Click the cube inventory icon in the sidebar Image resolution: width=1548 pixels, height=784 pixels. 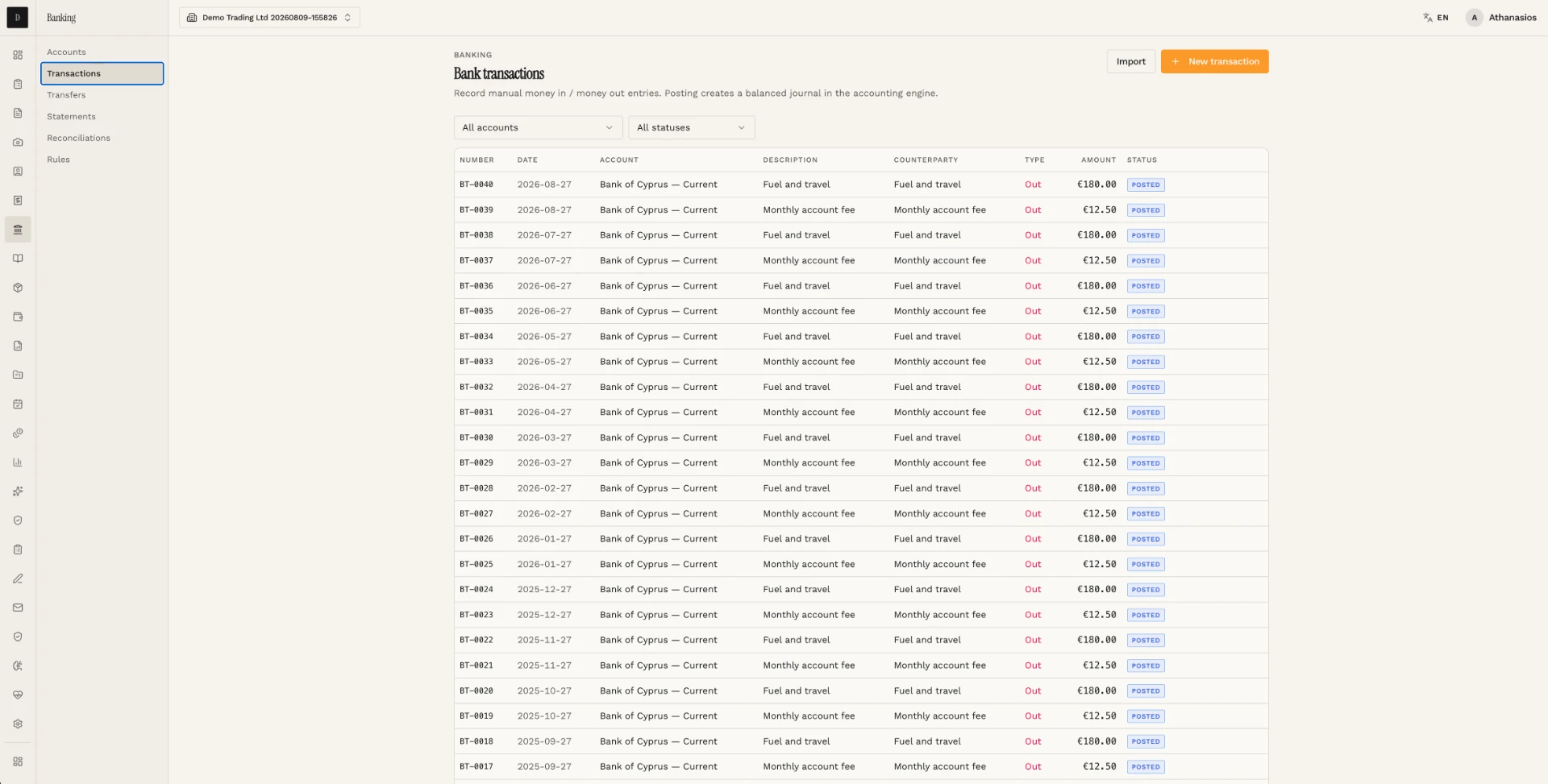tap(18, 288)
